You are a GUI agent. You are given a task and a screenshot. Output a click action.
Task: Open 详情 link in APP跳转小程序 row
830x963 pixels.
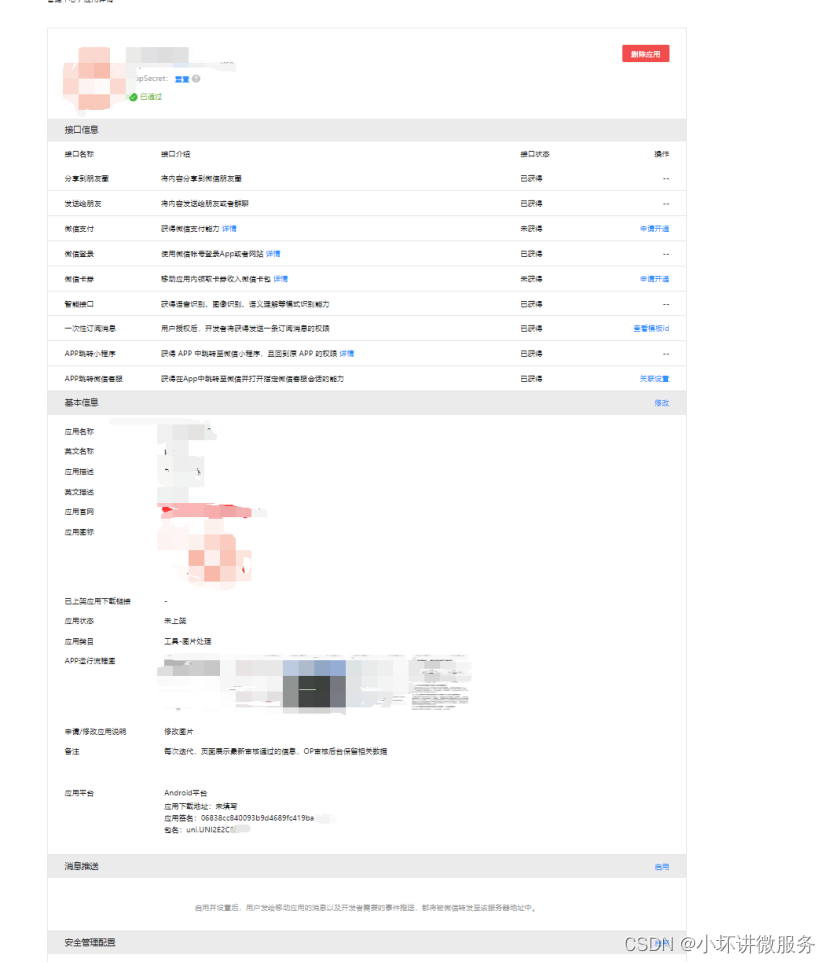346,354
